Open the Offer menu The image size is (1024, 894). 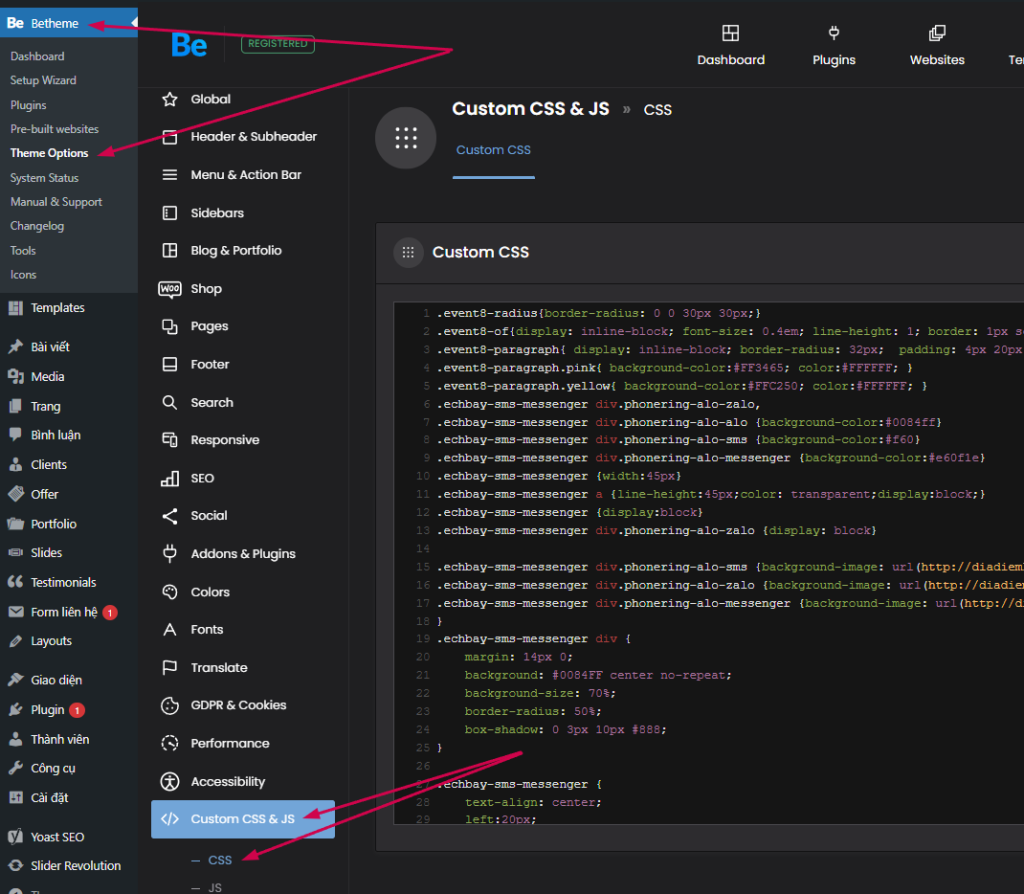click(x=44, y=494)
